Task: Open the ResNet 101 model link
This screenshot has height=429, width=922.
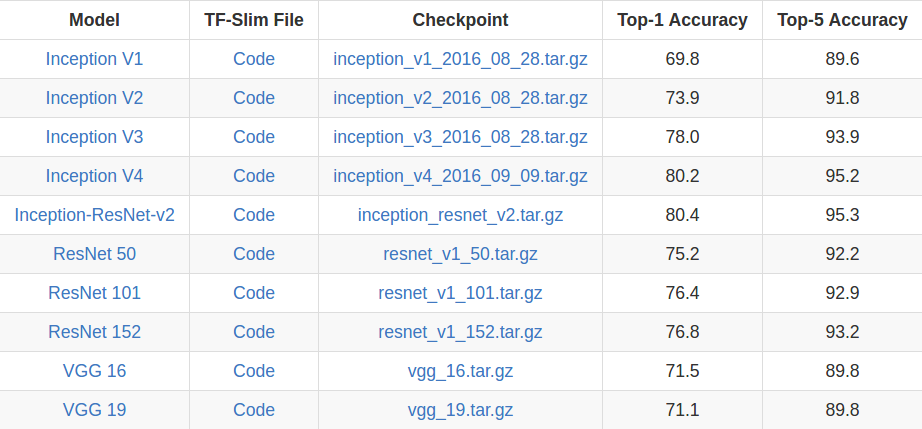Action: [x=94, y=293]
